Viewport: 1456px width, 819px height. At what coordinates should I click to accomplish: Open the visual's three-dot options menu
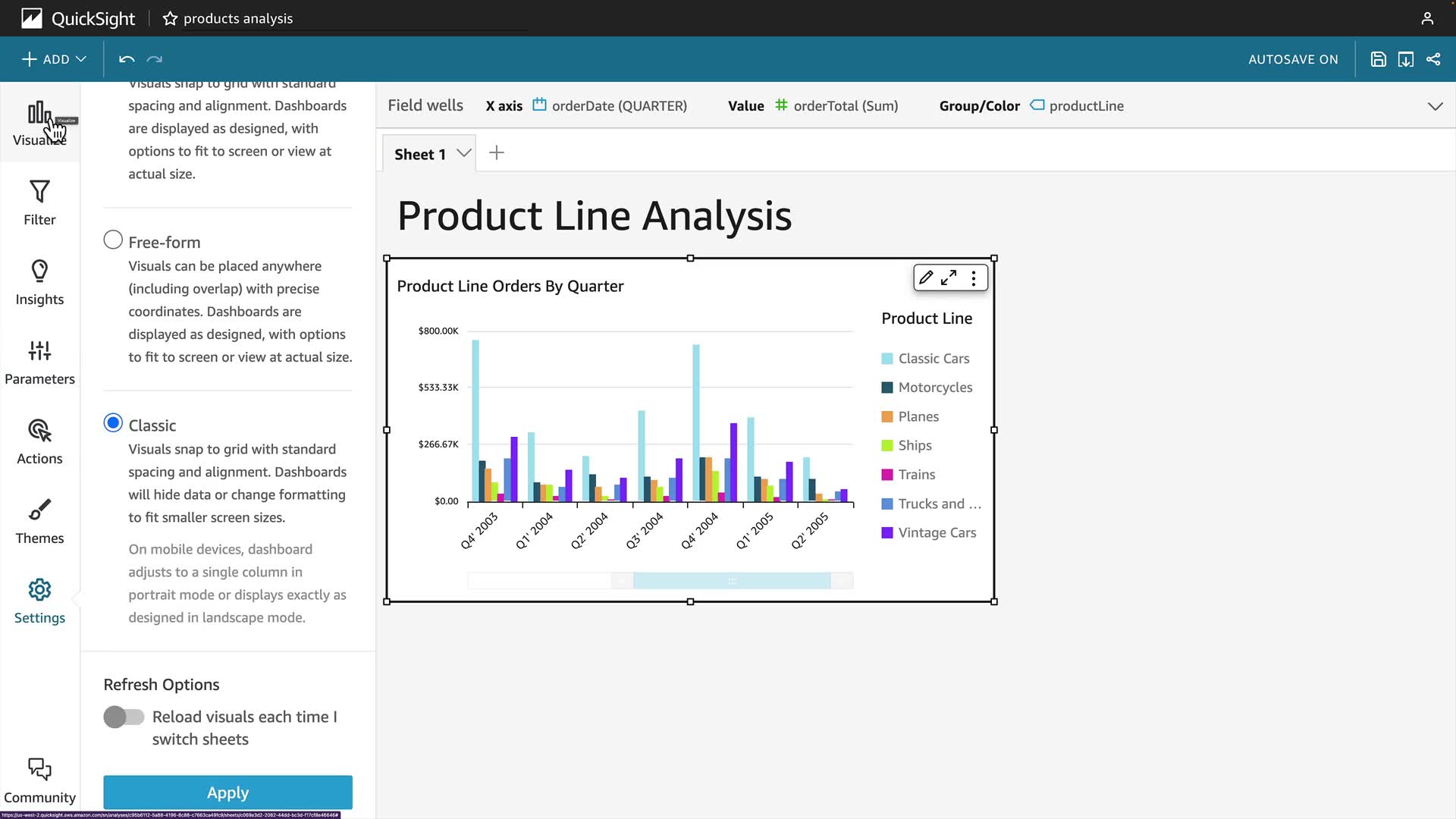[974, 278]
